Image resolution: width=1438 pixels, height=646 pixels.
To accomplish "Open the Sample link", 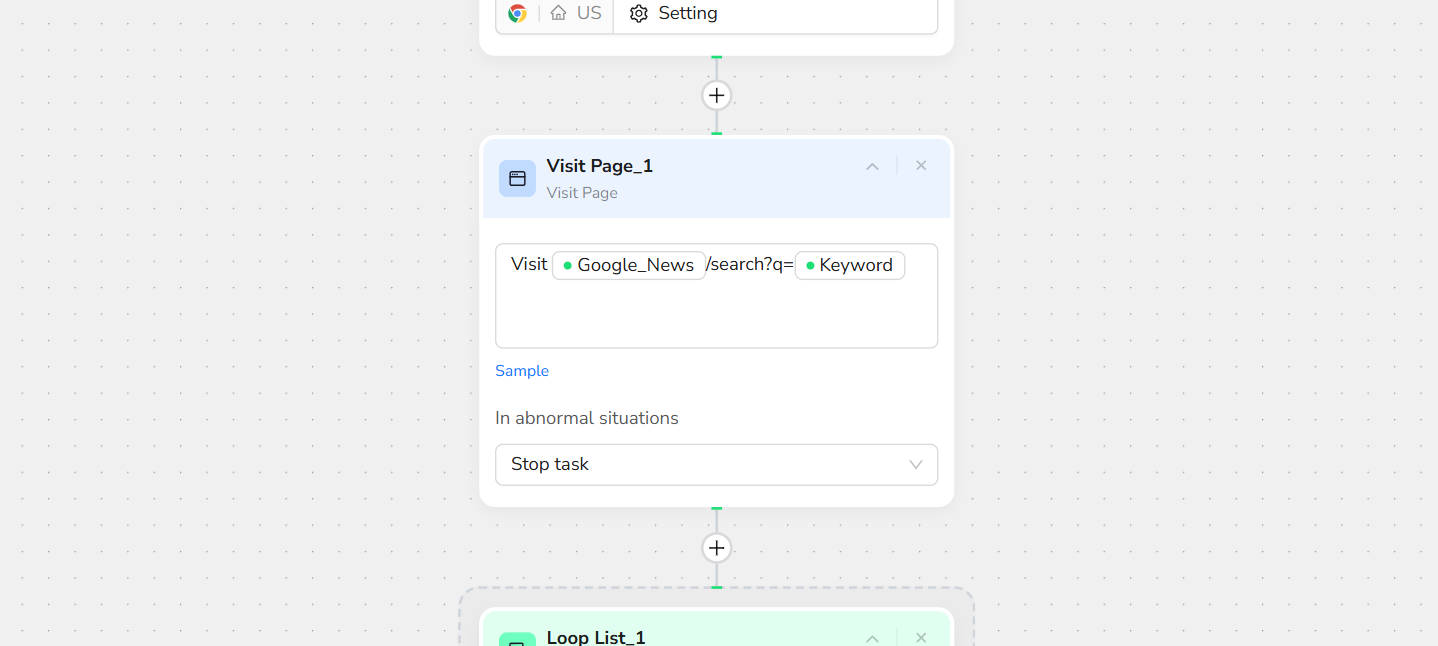I will click(x=522, y=371).
